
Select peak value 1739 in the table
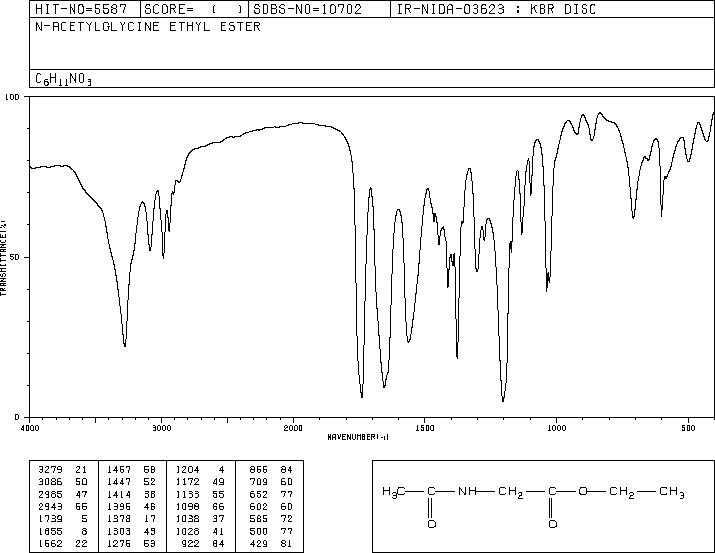(51, 519)
